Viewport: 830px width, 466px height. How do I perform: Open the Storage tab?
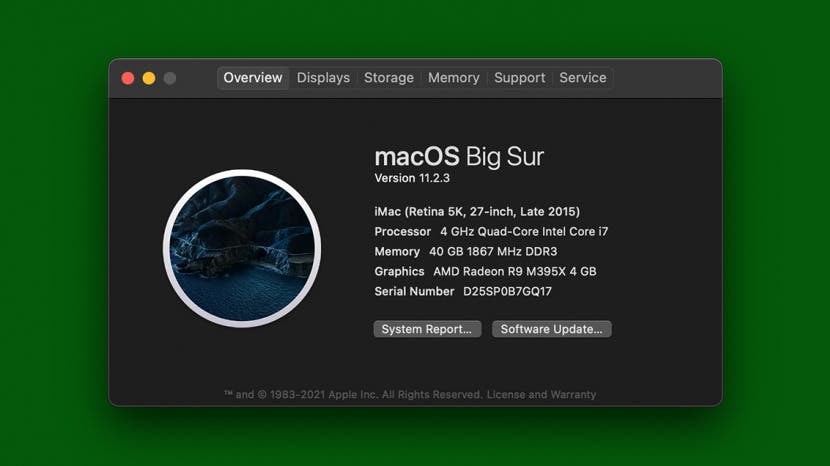(389, 78)
